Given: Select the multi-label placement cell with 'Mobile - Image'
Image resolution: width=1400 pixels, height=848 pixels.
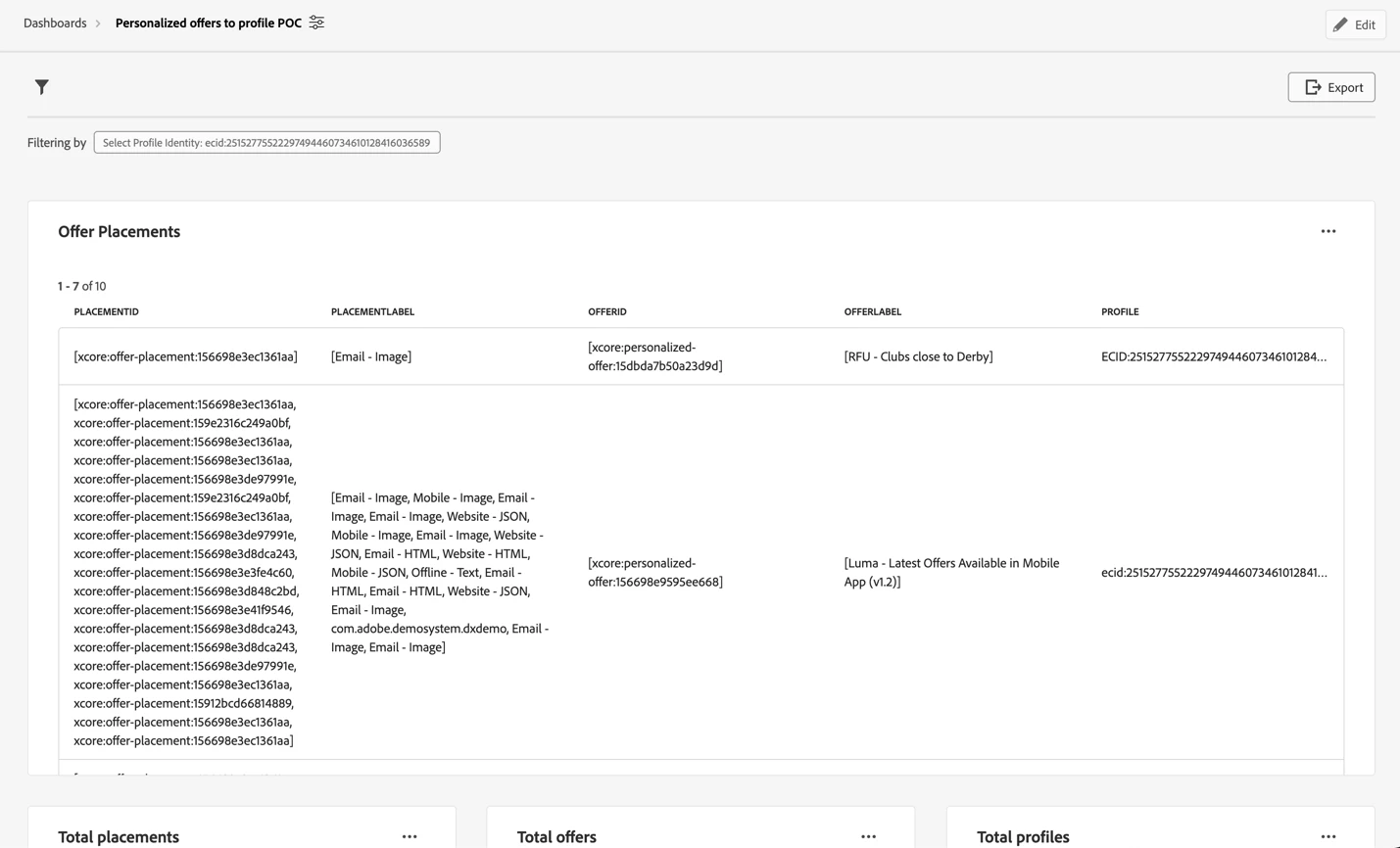Looking at the screenshot, I should tap(440, 572).
